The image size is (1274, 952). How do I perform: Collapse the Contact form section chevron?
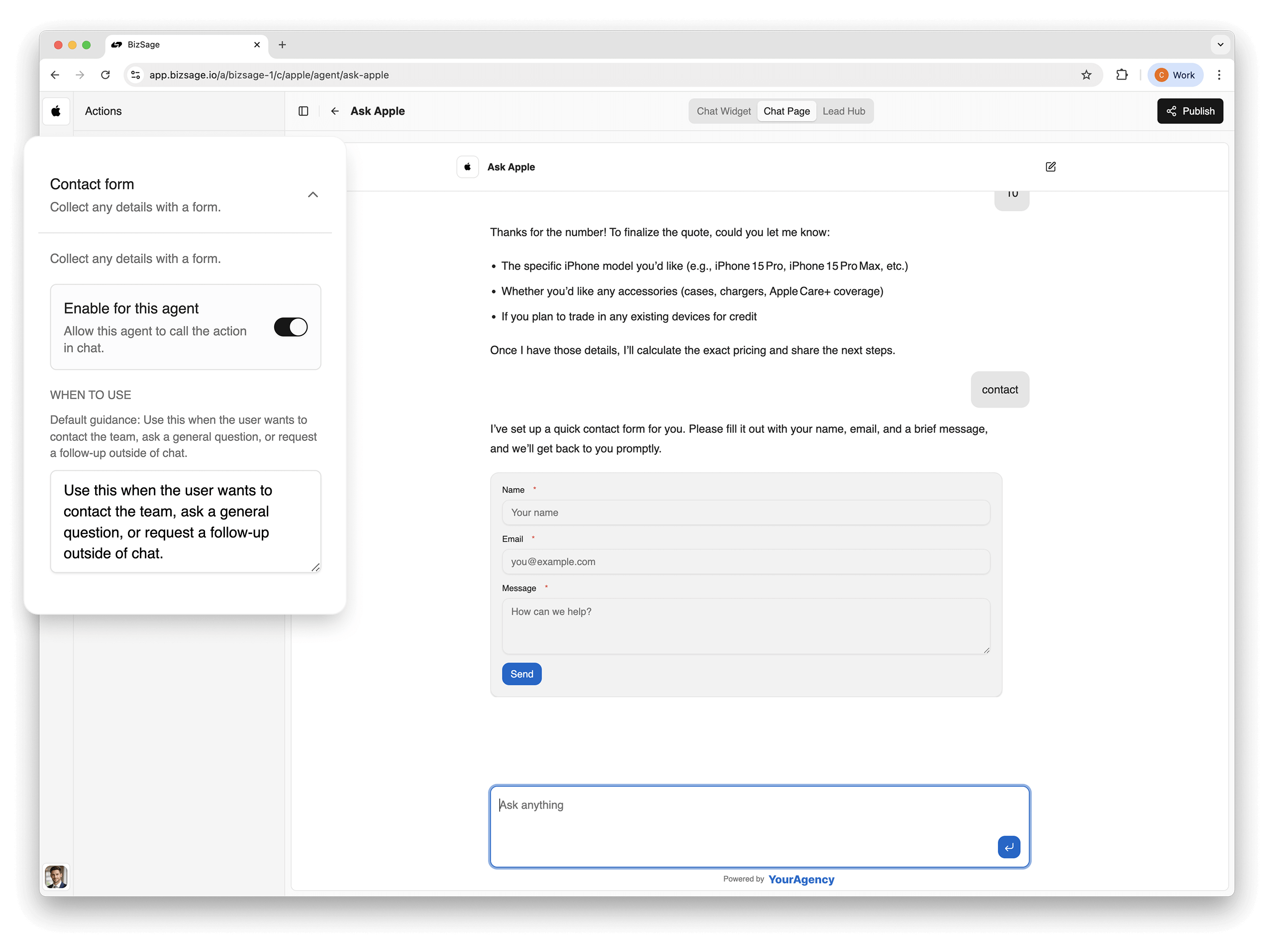313,195
